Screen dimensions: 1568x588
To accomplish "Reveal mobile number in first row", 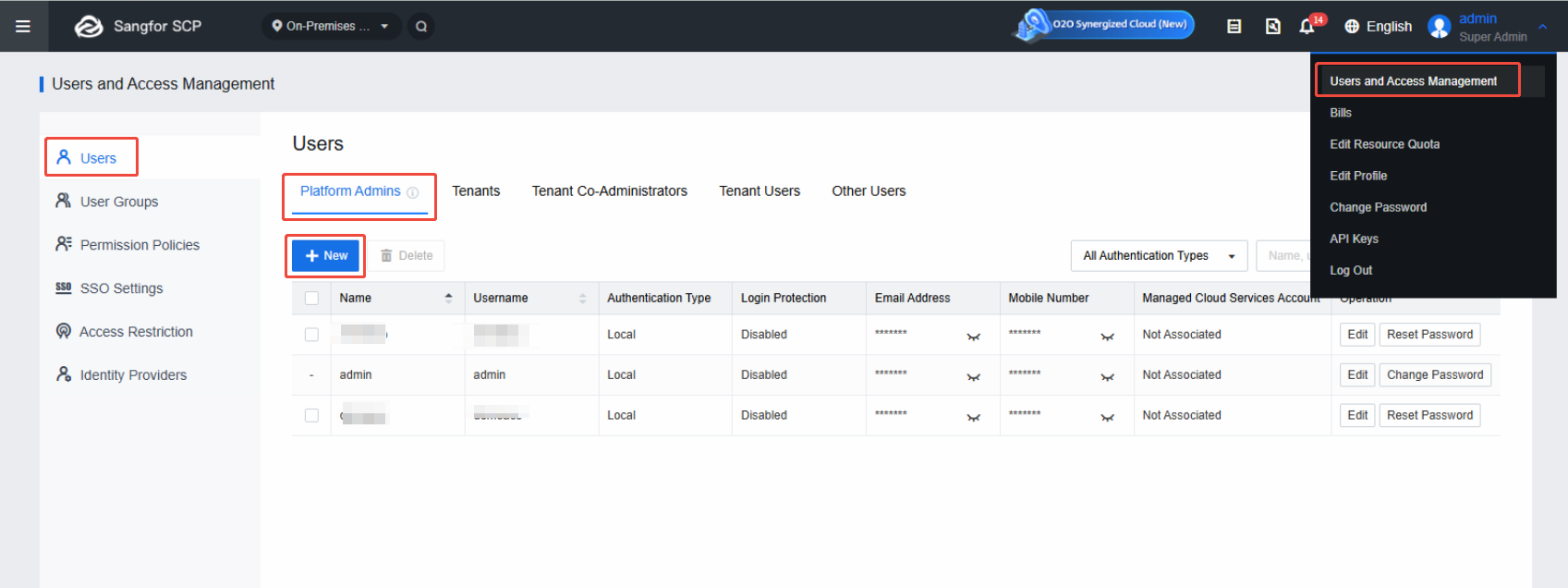I will [x=1107, y=337].
